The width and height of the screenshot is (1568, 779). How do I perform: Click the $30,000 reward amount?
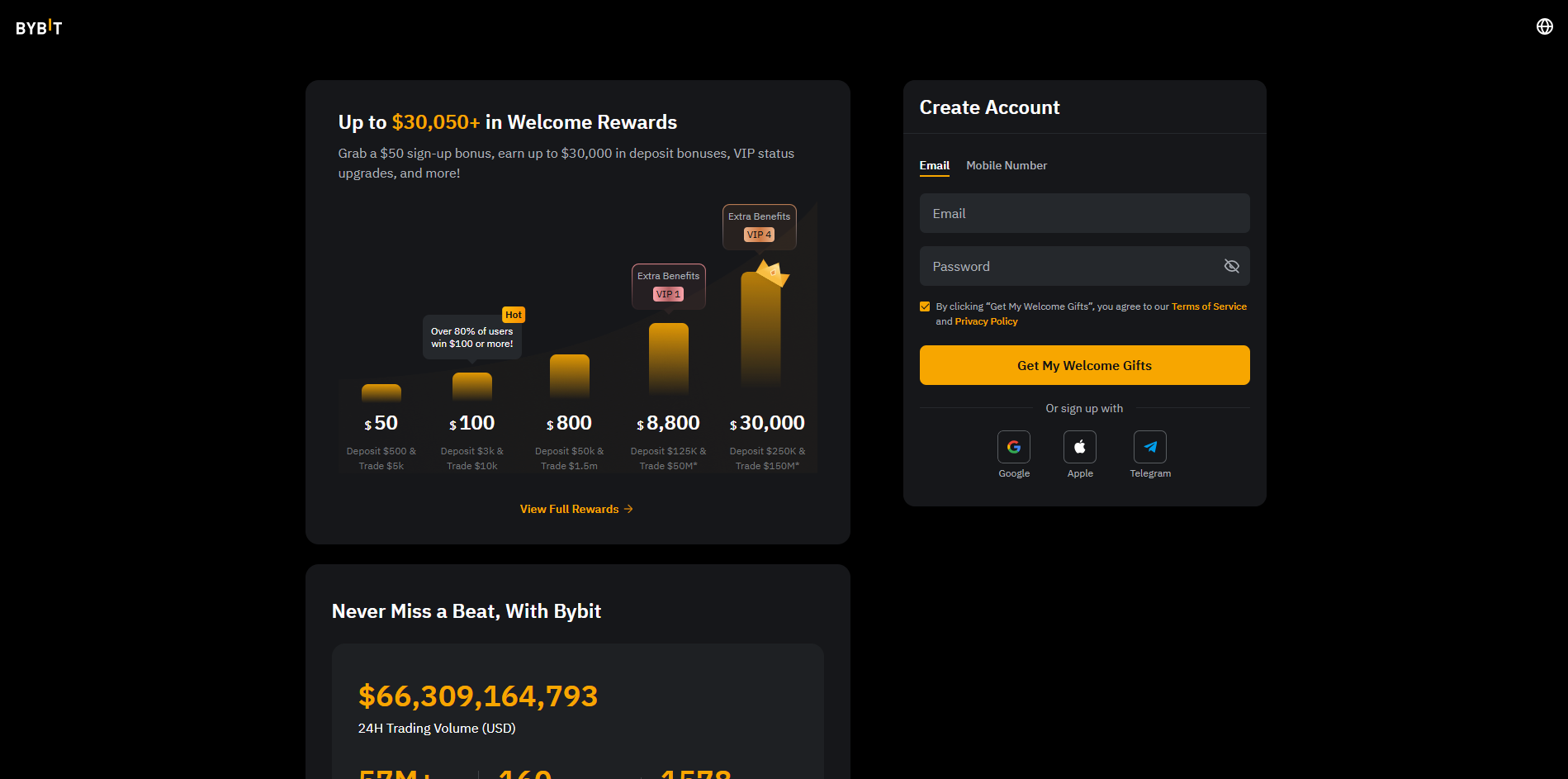[767, 423]
